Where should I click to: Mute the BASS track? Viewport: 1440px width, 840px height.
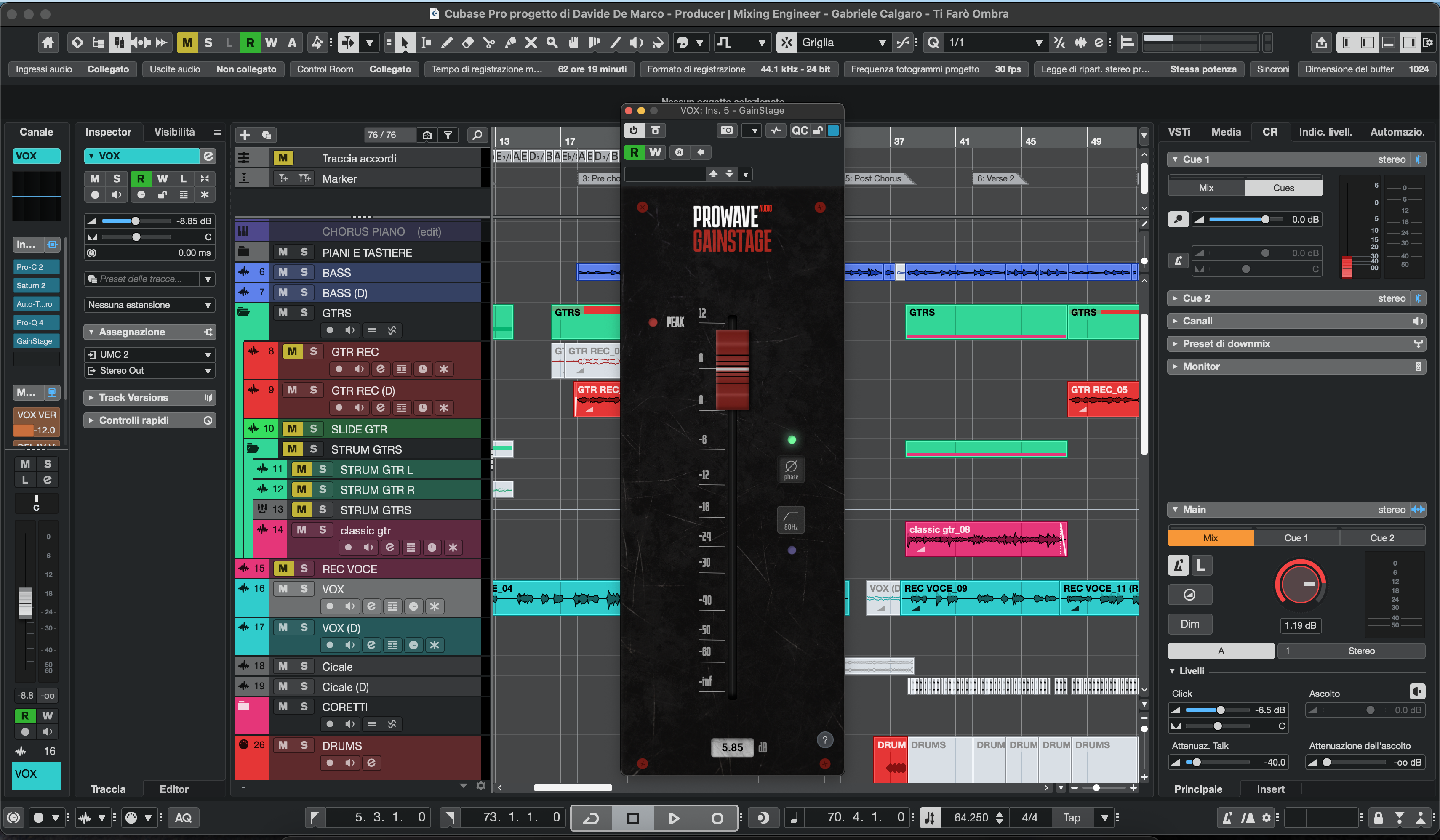pyautogui.click(x=283, y=272)
